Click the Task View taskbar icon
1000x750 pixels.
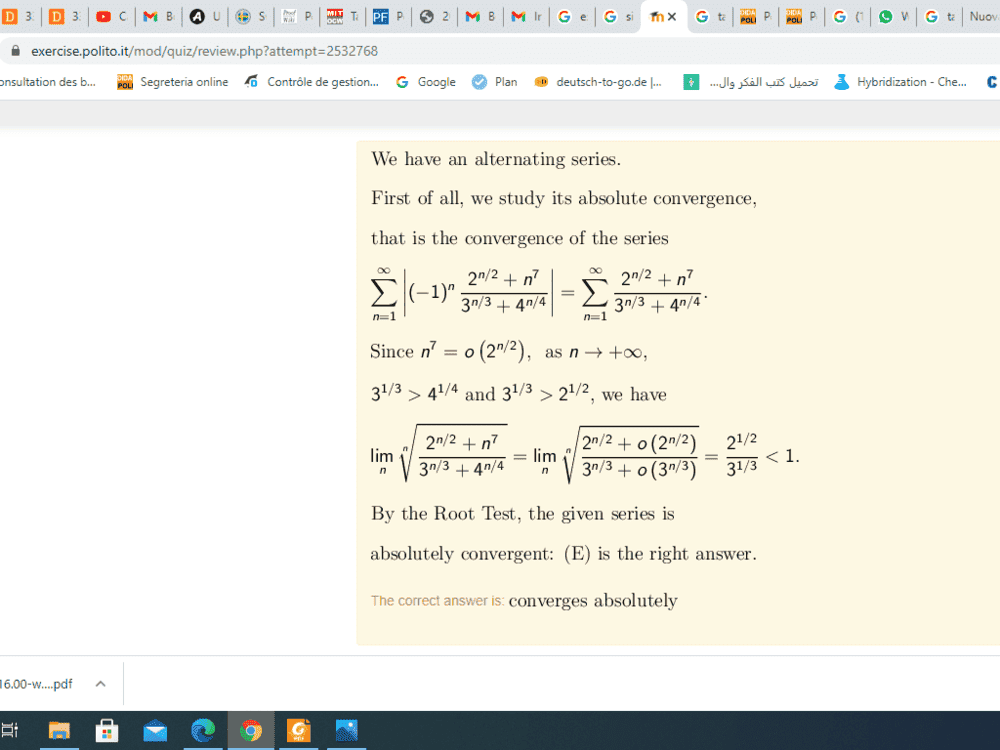pos(10,731)
